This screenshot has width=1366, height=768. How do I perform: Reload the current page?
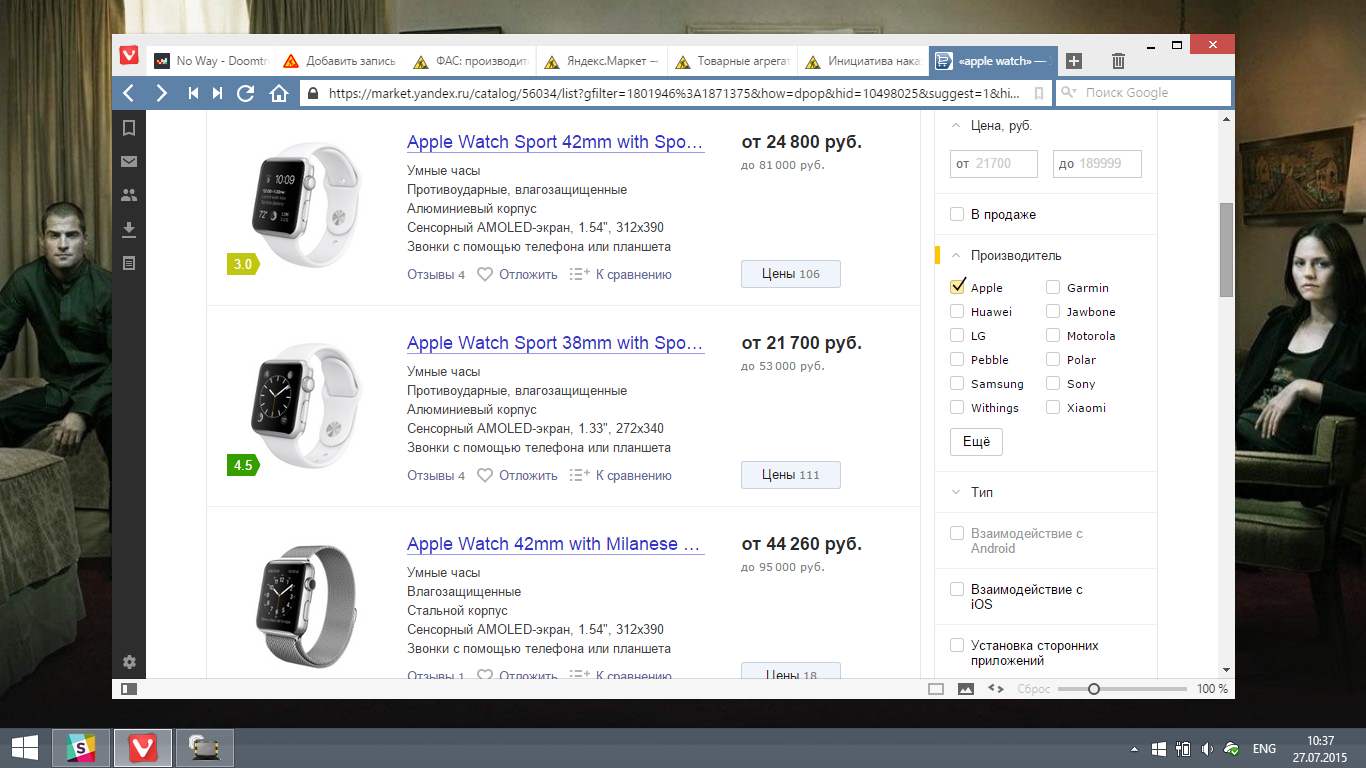click(244, 92)
